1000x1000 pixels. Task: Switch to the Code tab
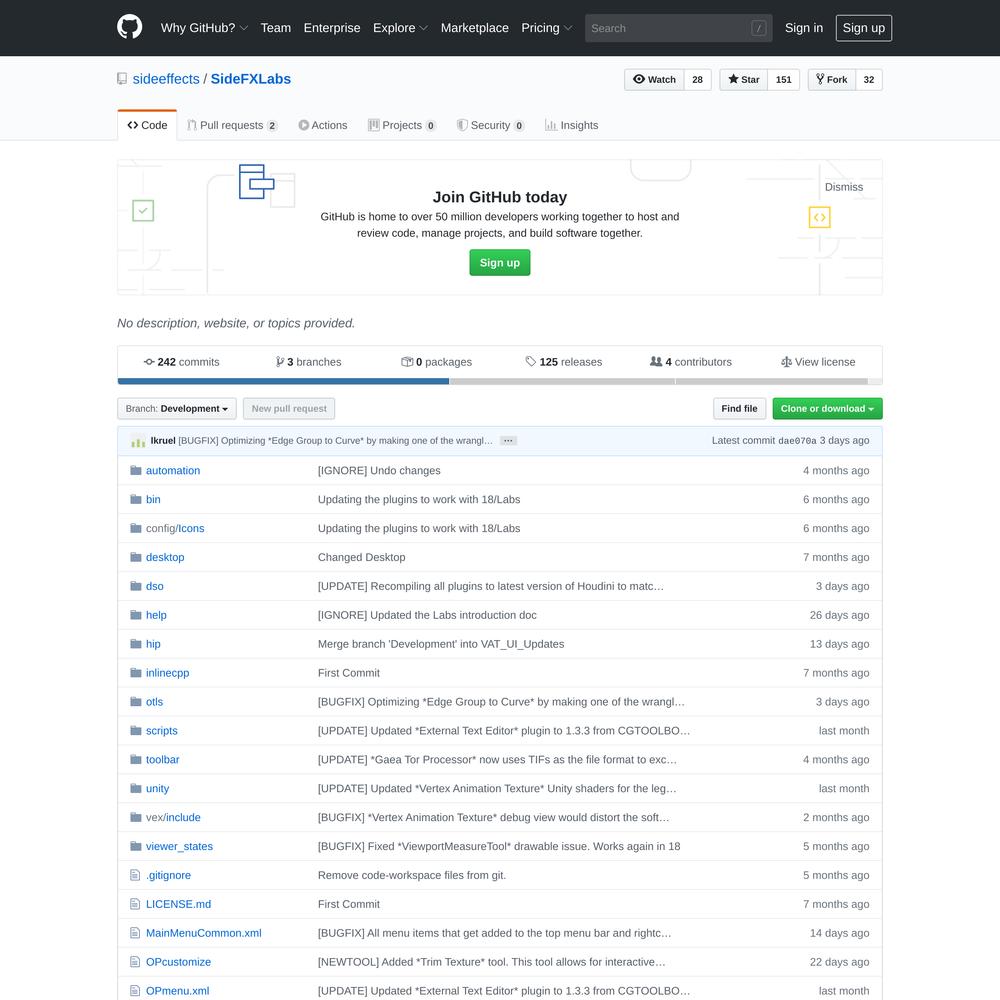pos(147,125)
